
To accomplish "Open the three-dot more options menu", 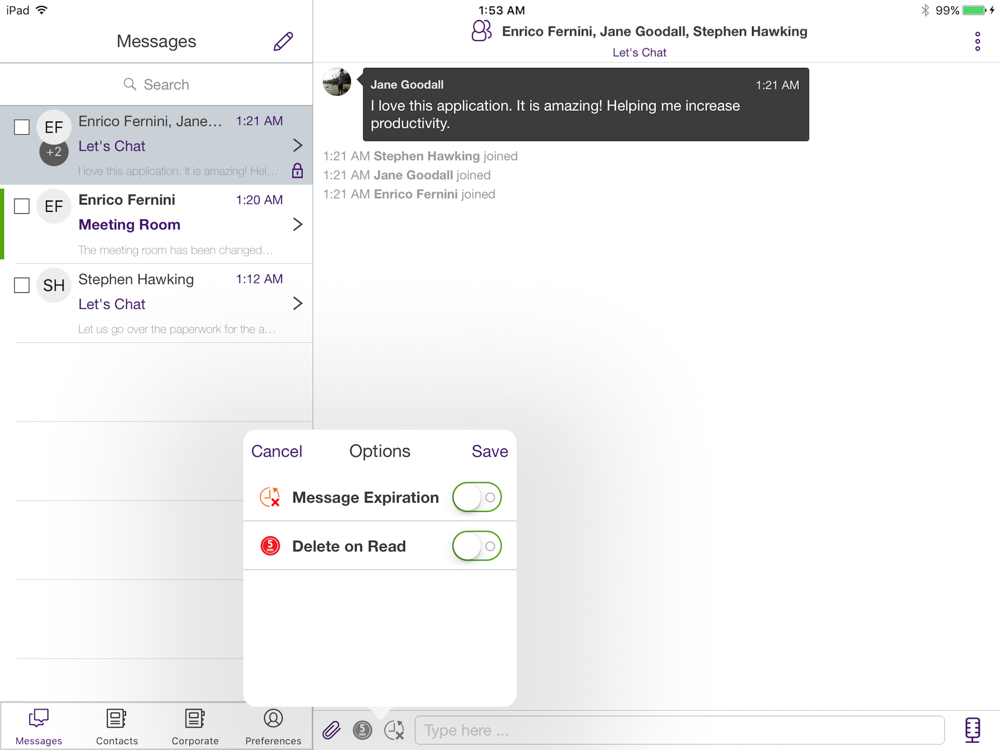I will [x=977, y=41].
